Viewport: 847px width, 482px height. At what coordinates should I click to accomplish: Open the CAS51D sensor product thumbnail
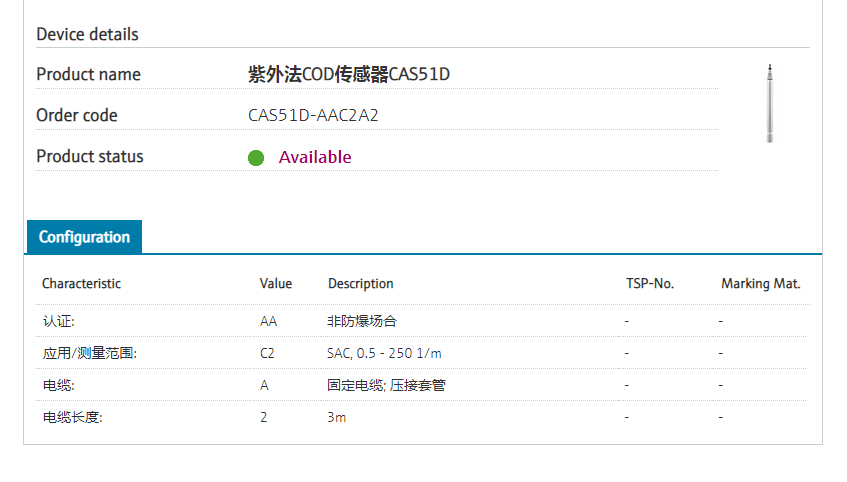click(x=769, y=104)
